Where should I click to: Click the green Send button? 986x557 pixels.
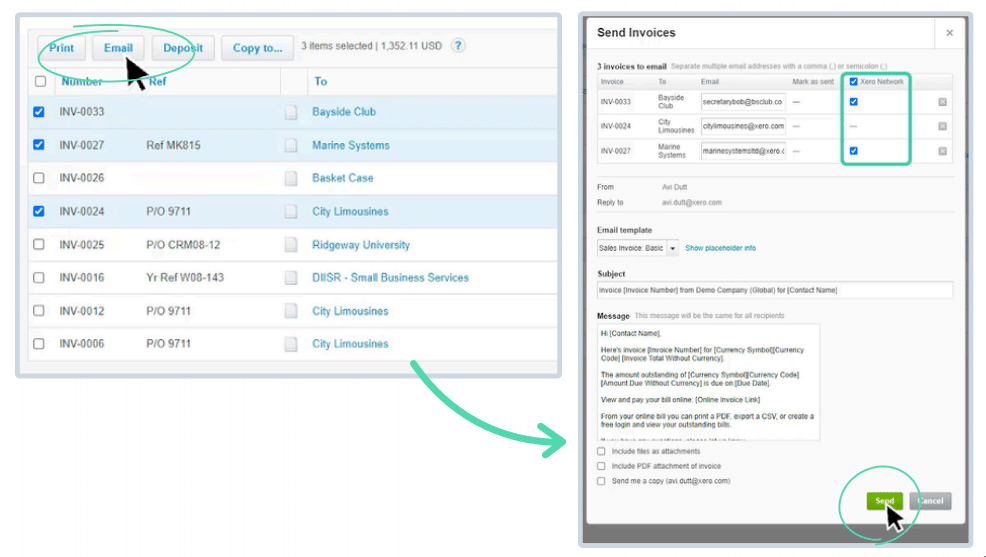click(884, 501)
